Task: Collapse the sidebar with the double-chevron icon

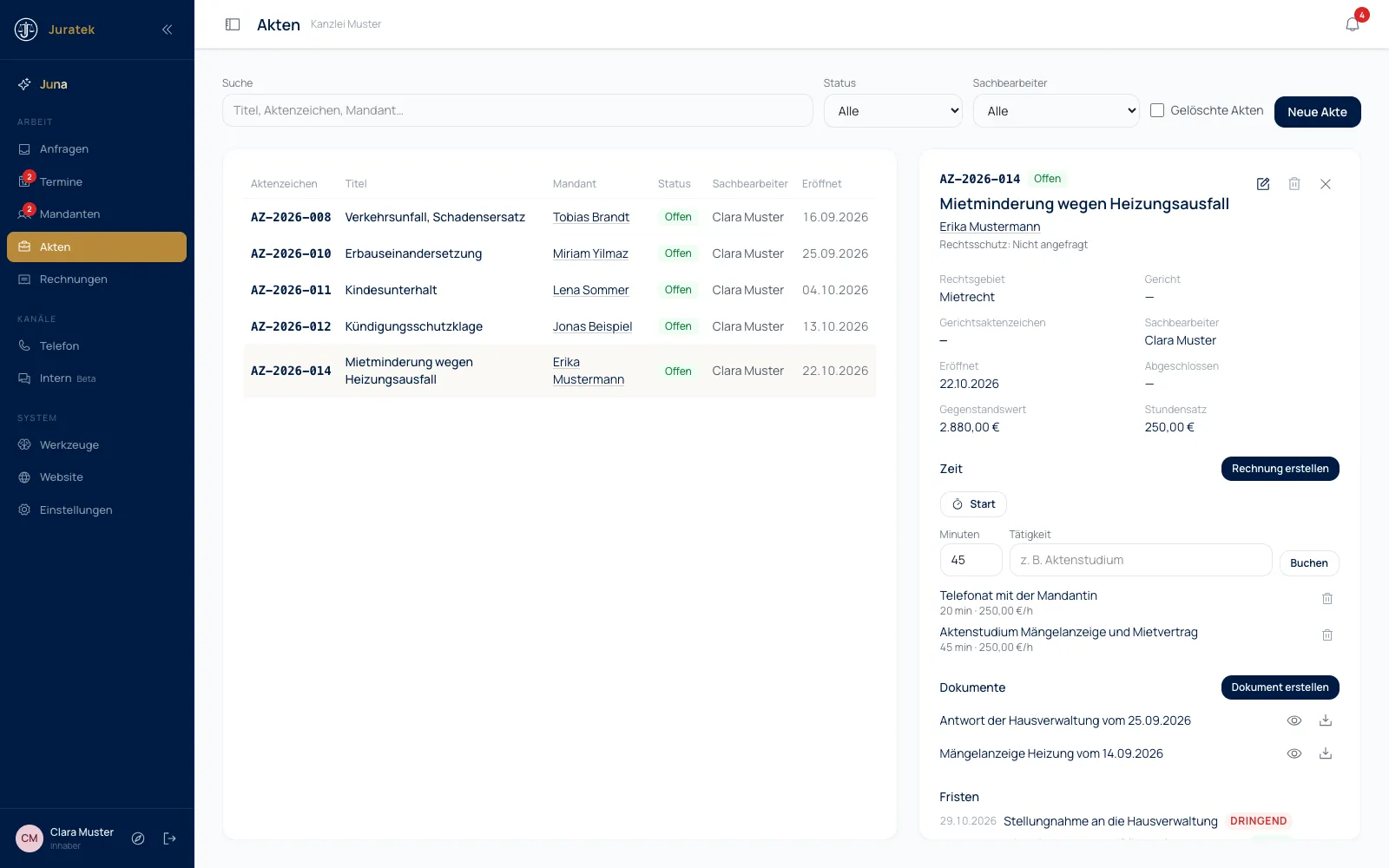Action: pos(167,30)
